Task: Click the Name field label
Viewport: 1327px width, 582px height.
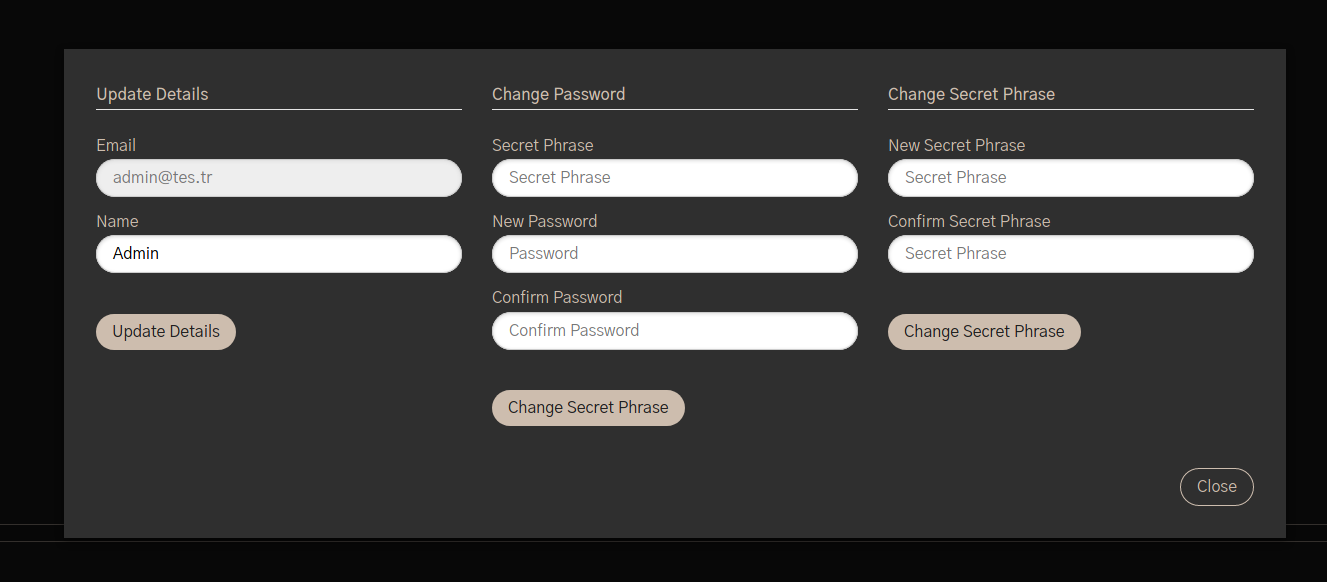Action: (x=117, y=221)
